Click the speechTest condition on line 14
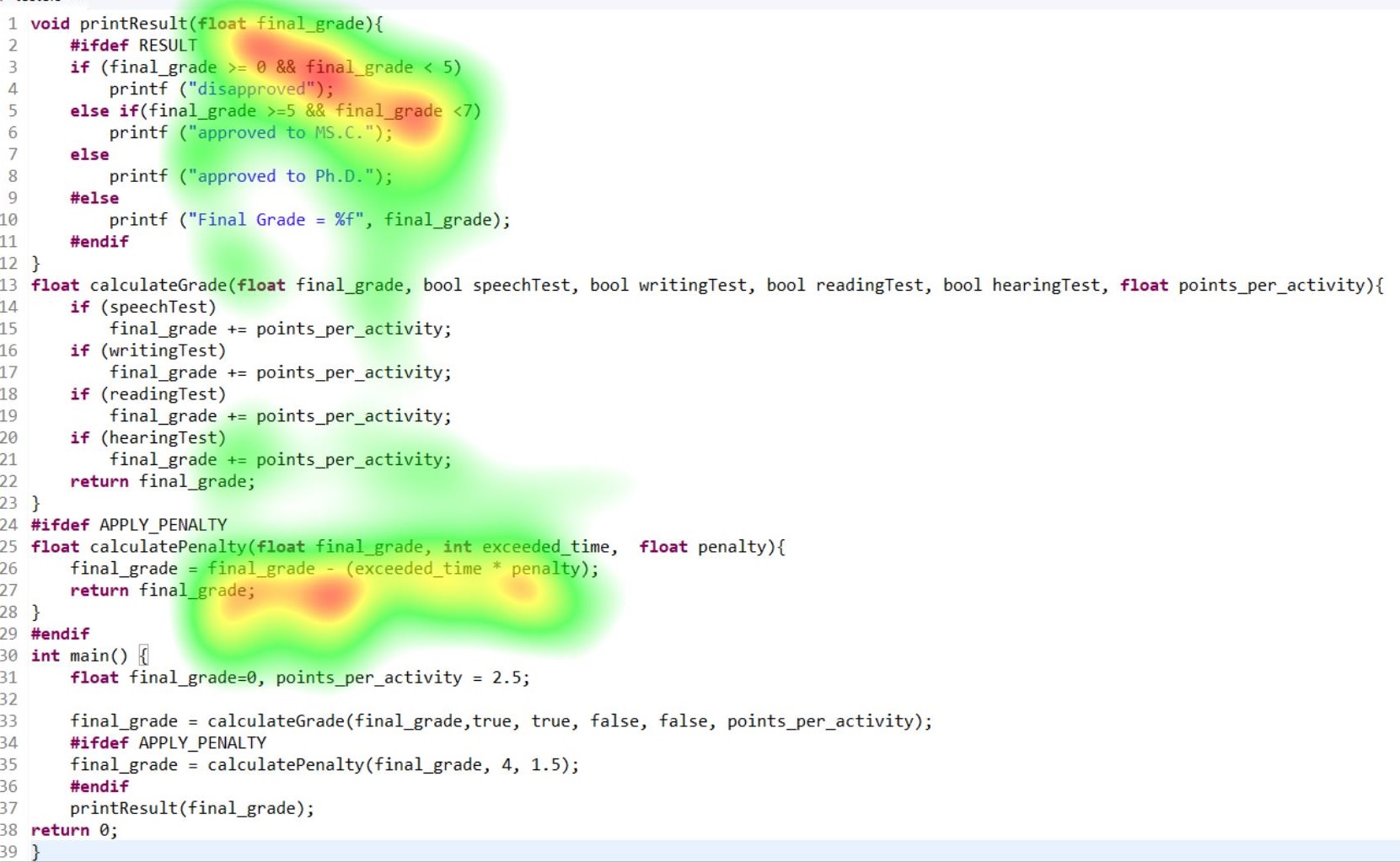Viewport: 1400px width, 862px height. pos(164,308)
